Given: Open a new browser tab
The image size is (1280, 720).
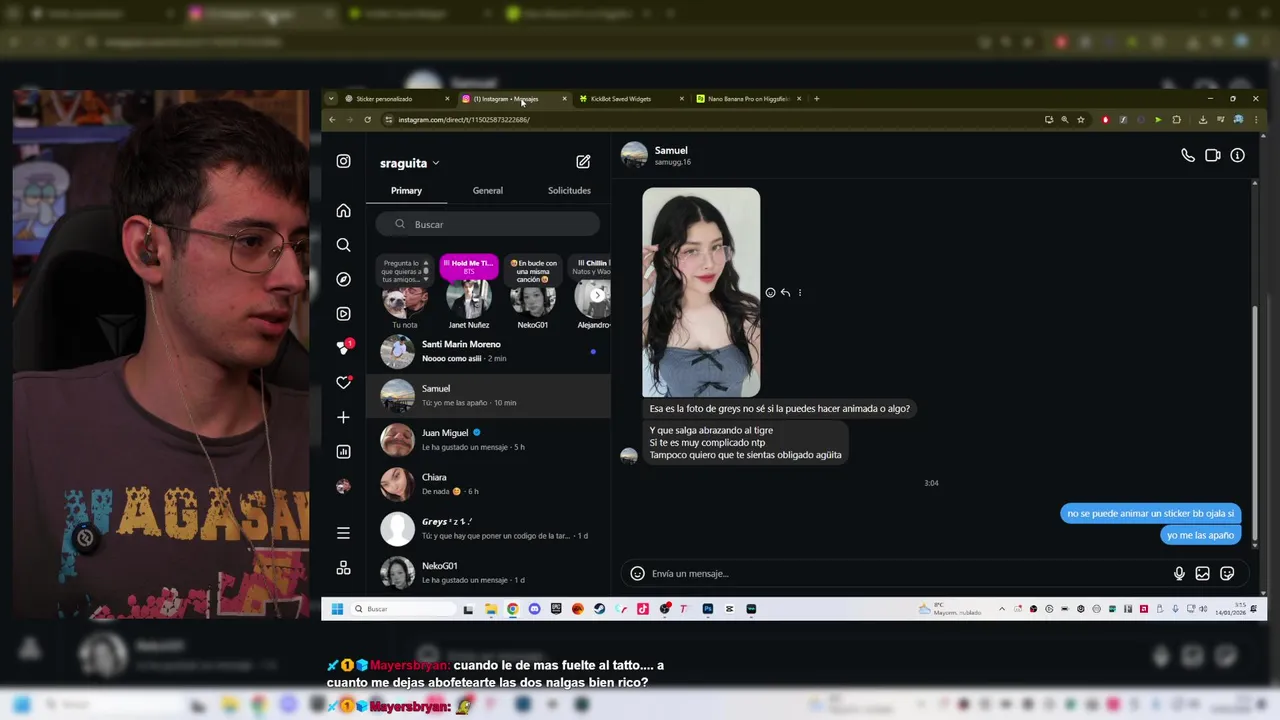Looking at the screenshot, I should [817, 99].
